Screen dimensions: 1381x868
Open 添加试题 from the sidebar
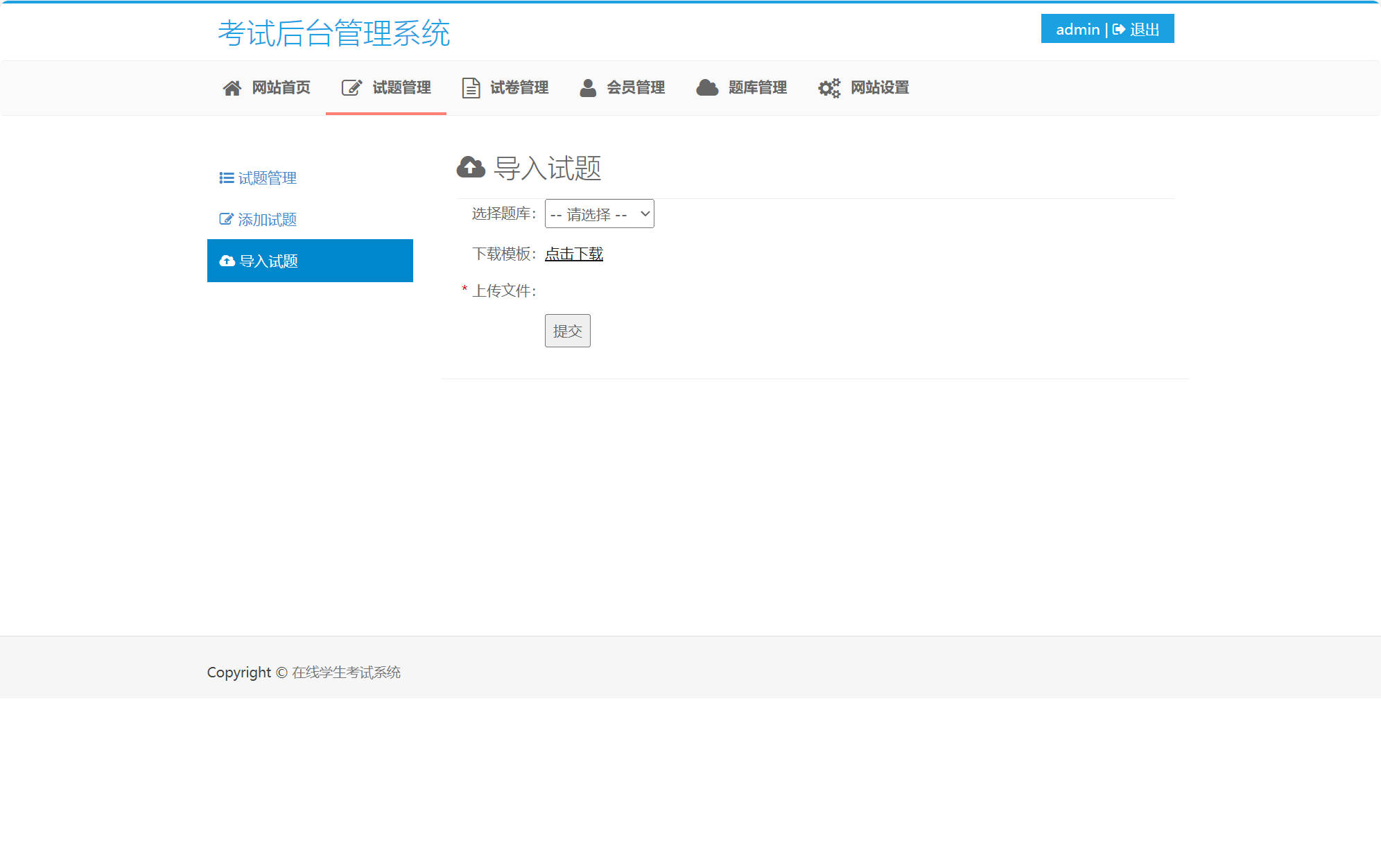click(268, 218)
